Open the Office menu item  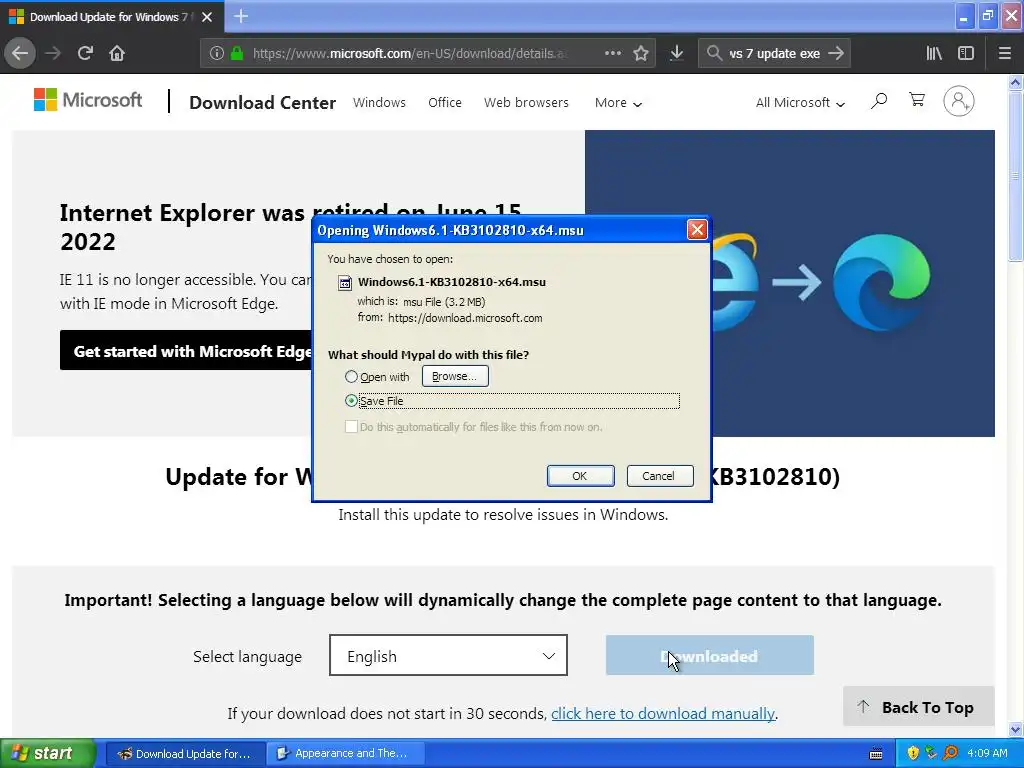445,103
